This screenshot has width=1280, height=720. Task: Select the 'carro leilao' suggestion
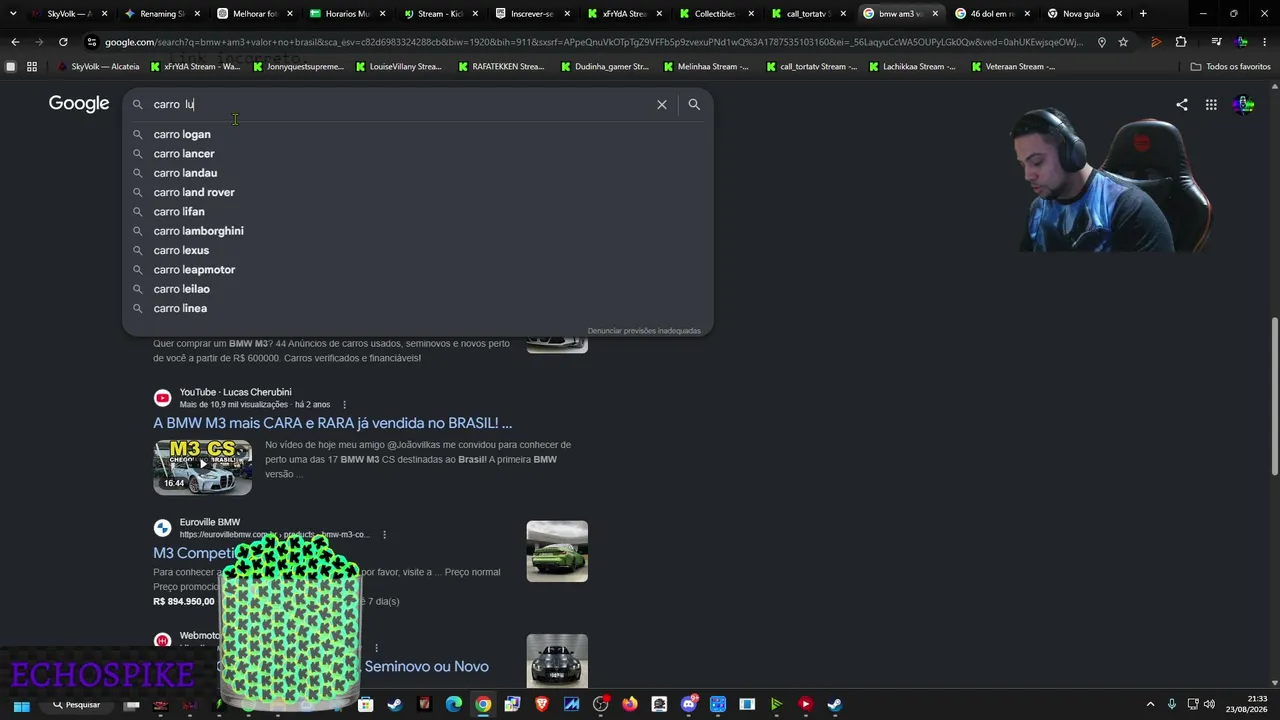pyautogui.click(x=417, y=289)
